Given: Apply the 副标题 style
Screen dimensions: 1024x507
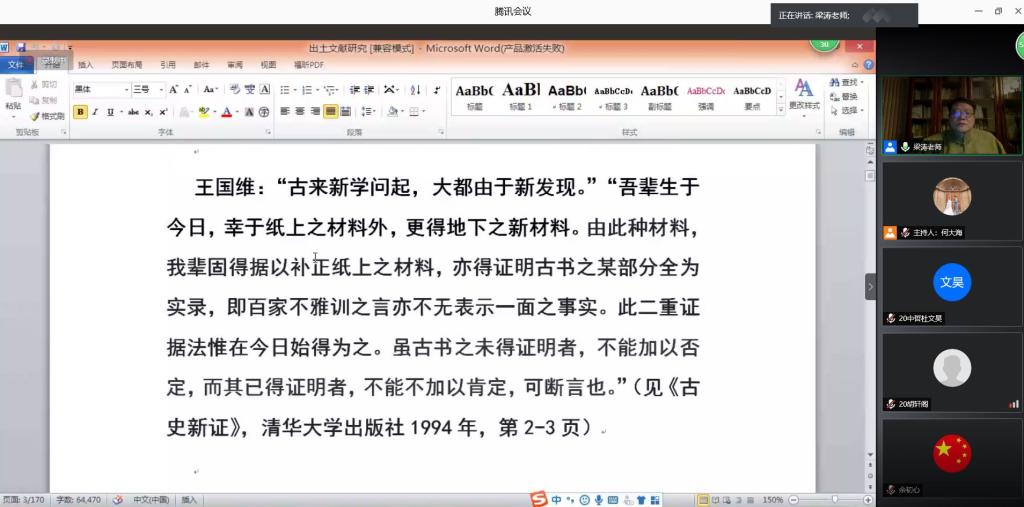Looking at the screenshot, I should [660, 96].
